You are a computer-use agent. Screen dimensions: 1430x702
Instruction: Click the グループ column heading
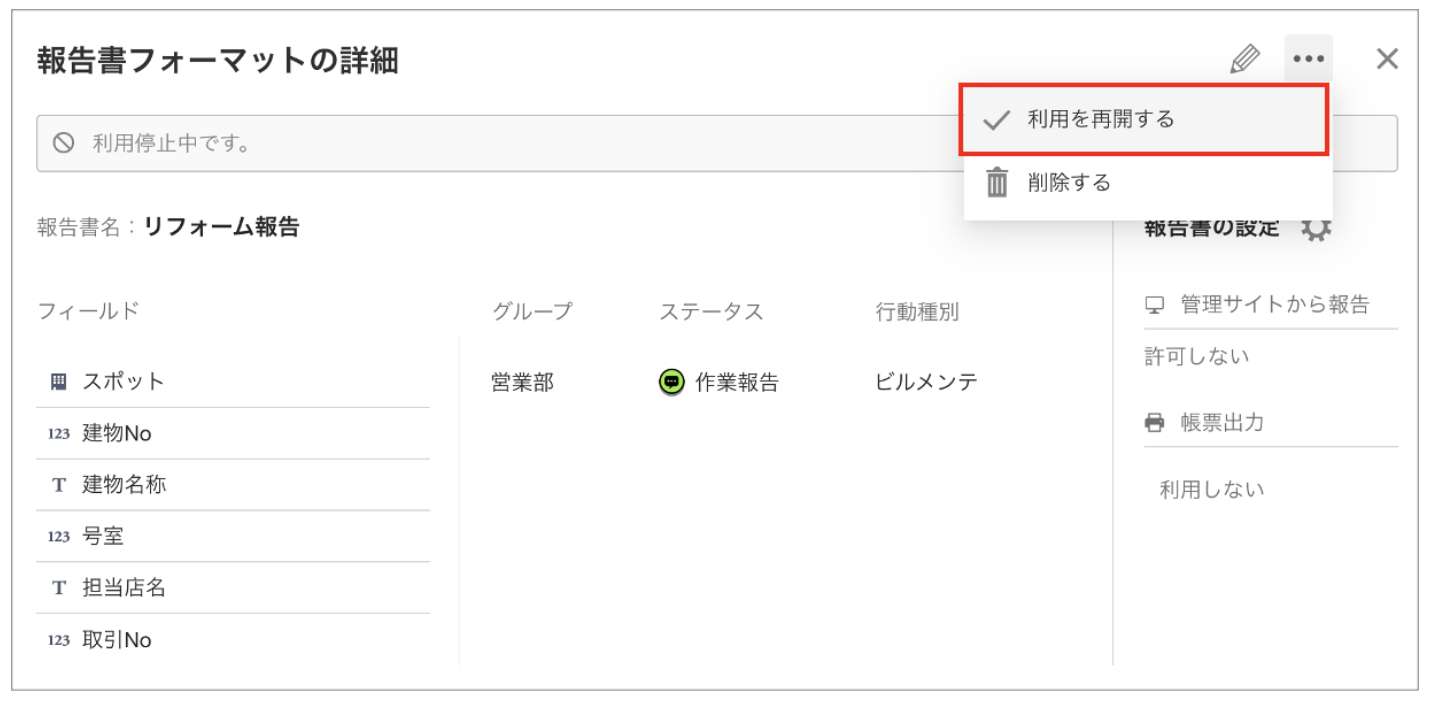point(532,311)
